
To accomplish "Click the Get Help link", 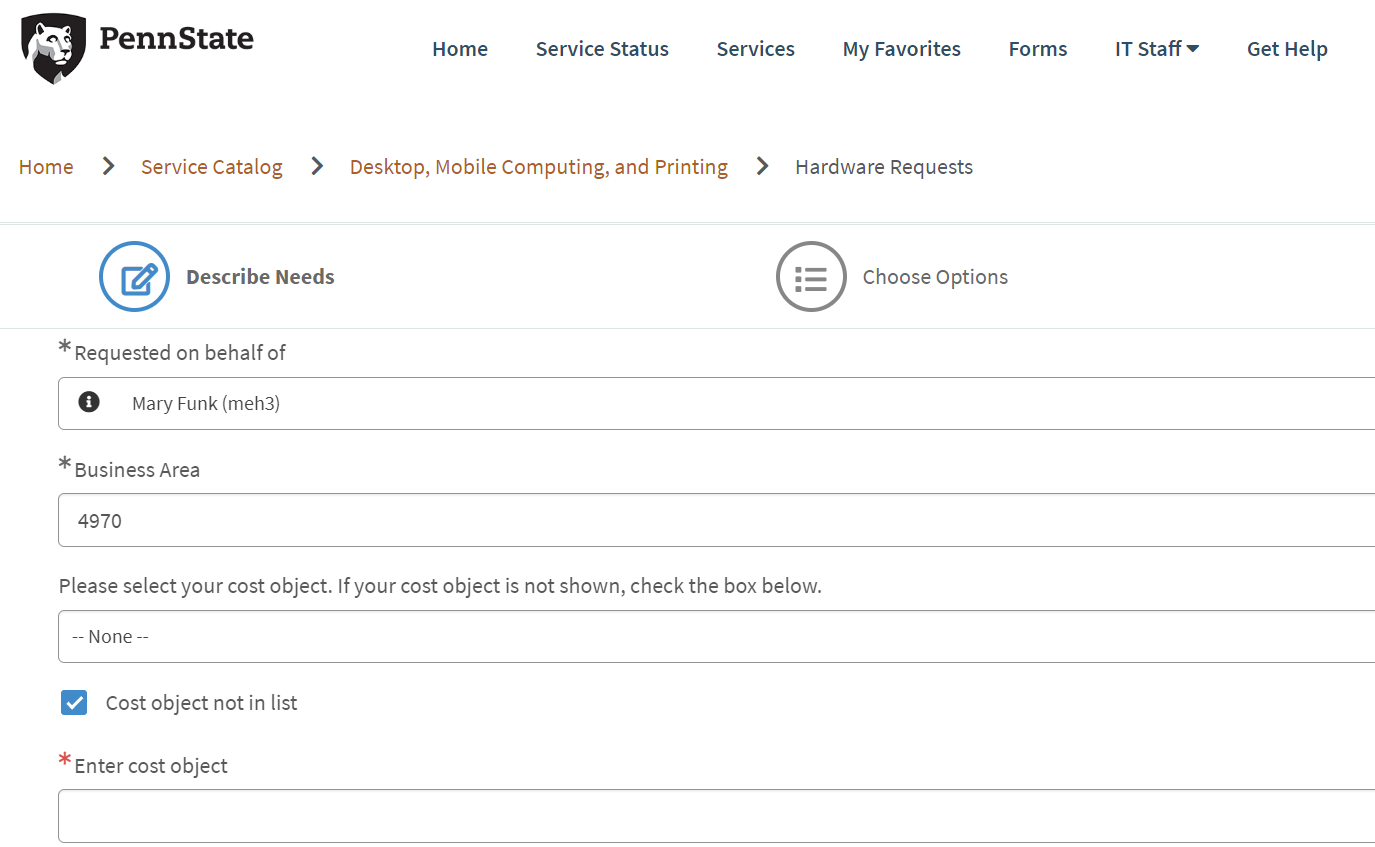I will pyautogui.click(x=1287, y=48).
